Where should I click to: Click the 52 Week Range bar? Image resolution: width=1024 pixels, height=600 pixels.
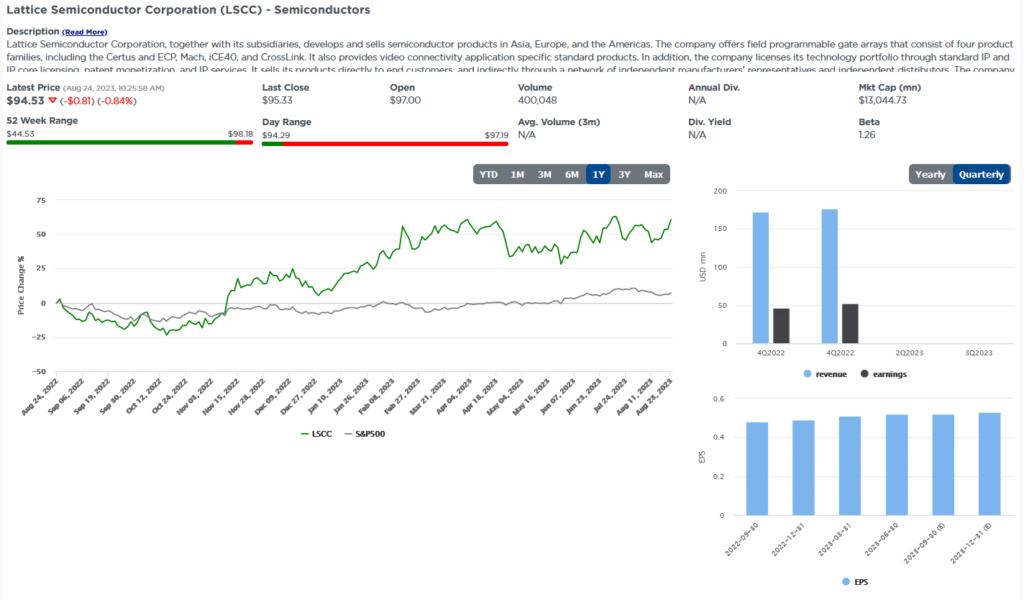(x=129, y=142)
